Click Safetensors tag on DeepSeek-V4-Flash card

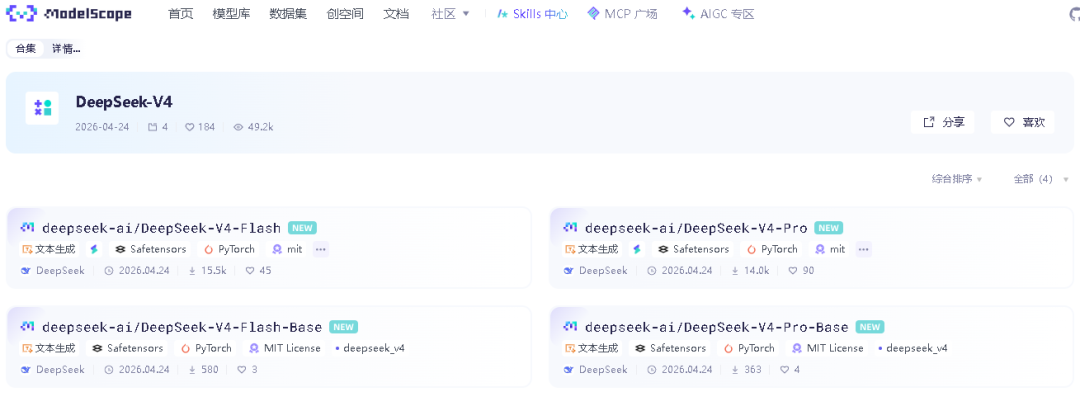click(x=151, y=249)
